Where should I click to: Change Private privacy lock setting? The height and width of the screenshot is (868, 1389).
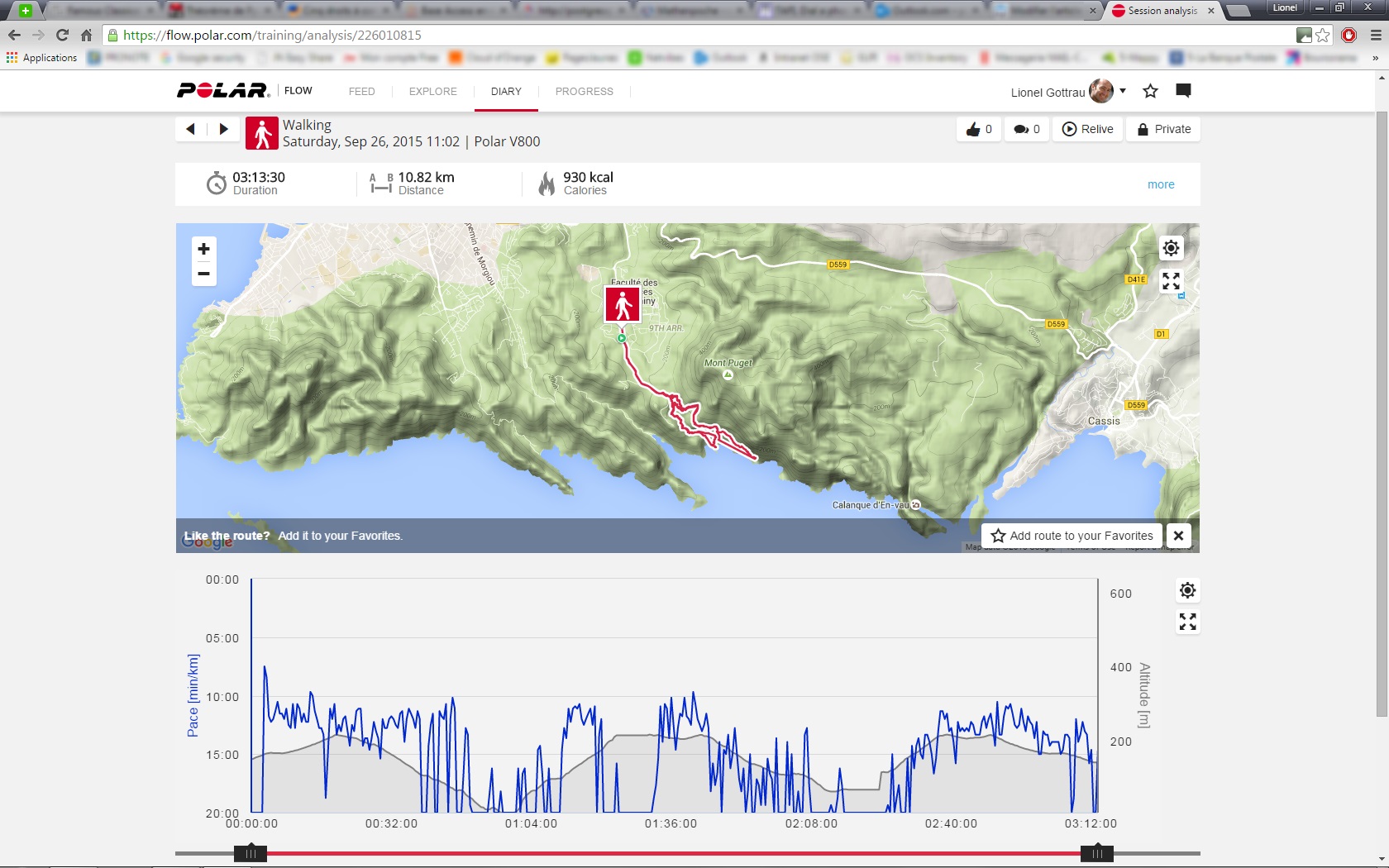pyautogui.click(x=1163, y=129)
